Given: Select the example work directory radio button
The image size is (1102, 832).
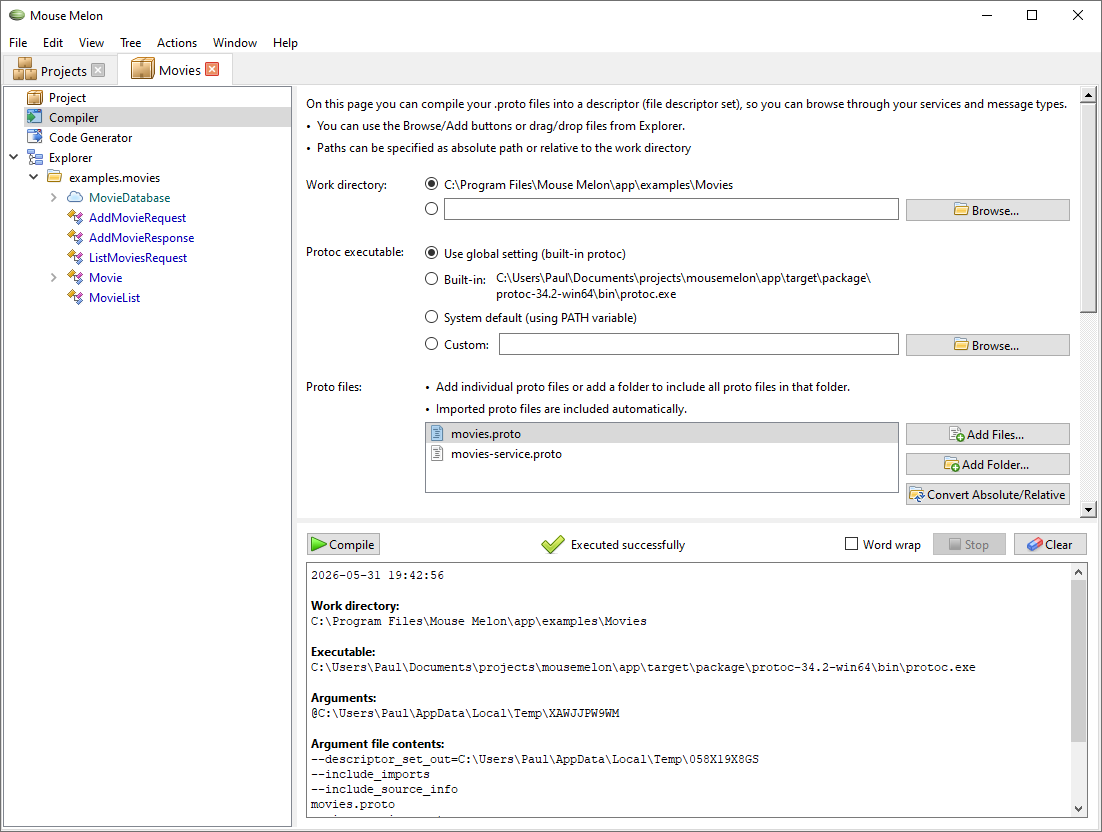Looking at the screenshot, I should [432, 184].
